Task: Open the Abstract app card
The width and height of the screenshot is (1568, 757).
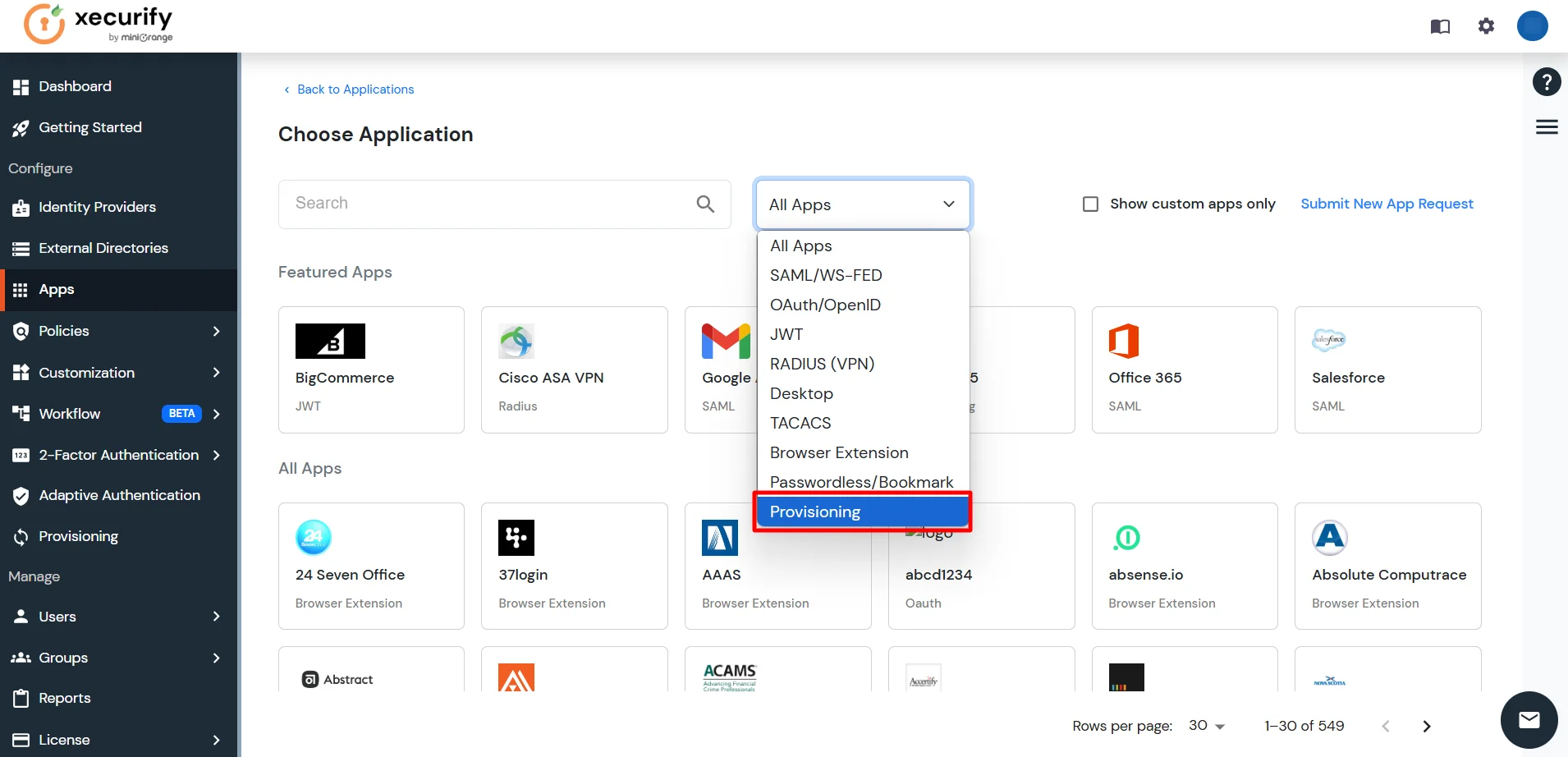Action: 371,669
